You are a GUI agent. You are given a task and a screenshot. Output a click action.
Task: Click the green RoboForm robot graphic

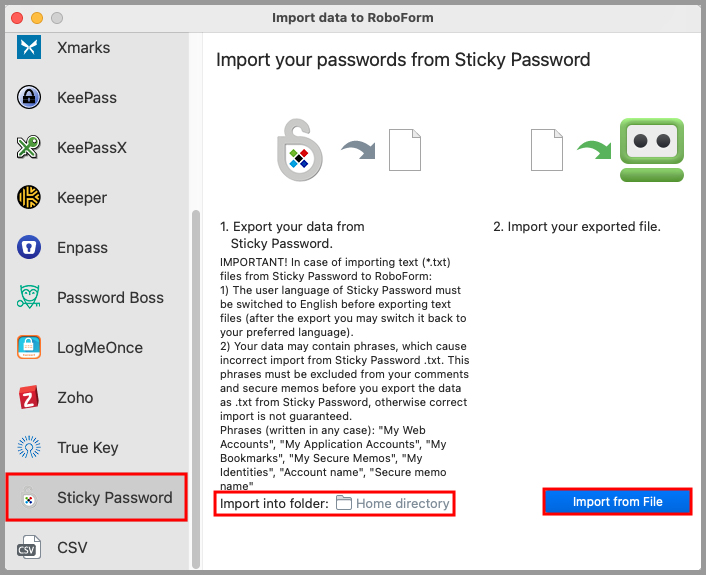pyautogui.click(x=651, y=150)
